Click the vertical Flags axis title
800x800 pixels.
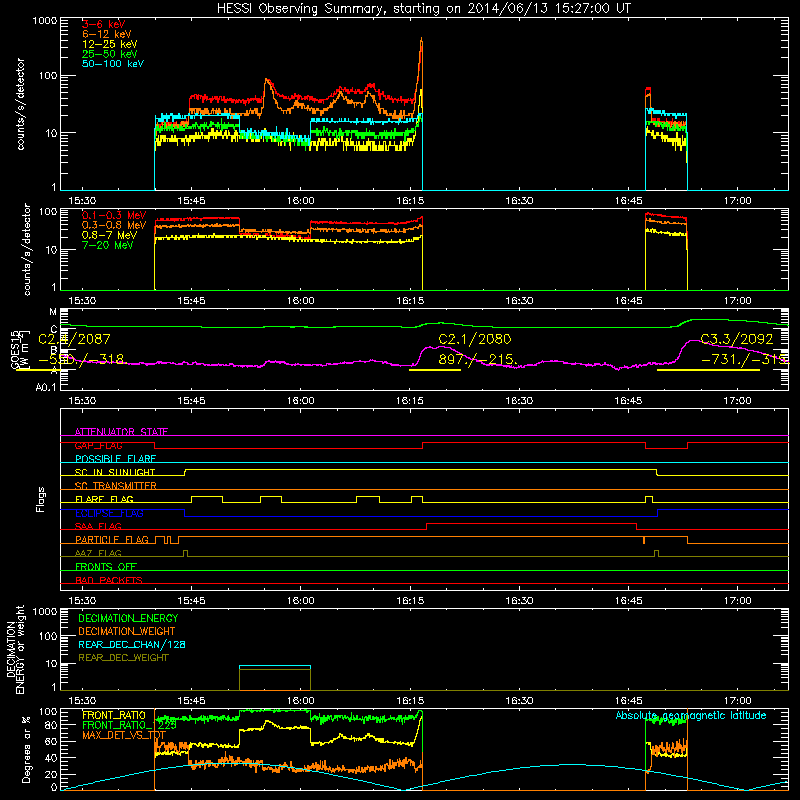coord(41,499)
